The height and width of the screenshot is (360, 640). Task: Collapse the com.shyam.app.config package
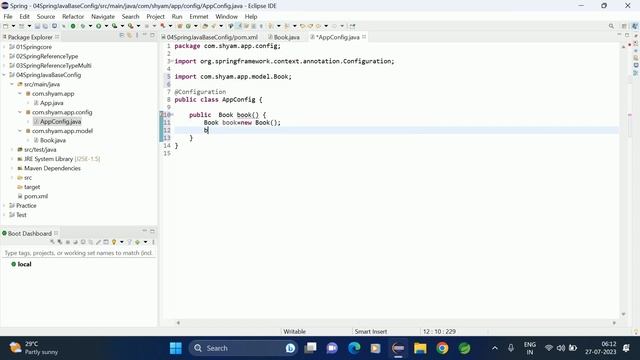coord(20,112)
